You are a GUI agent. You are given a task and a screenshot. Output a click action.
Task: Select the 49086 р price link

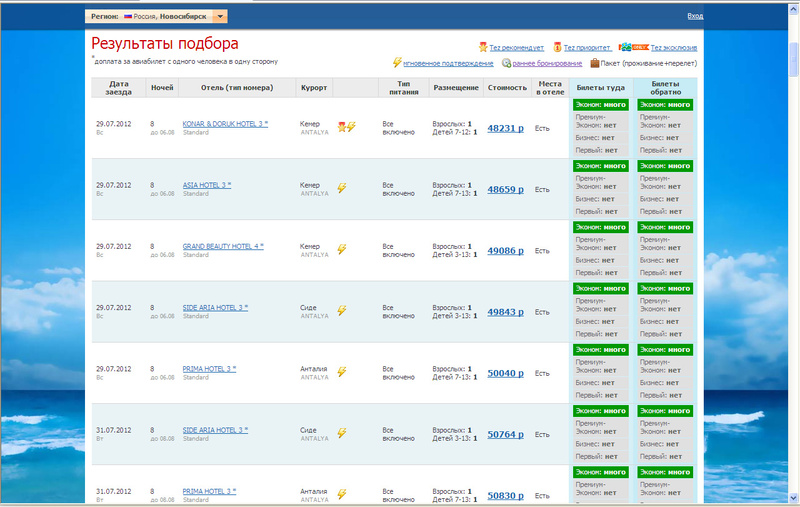point(505,250)
